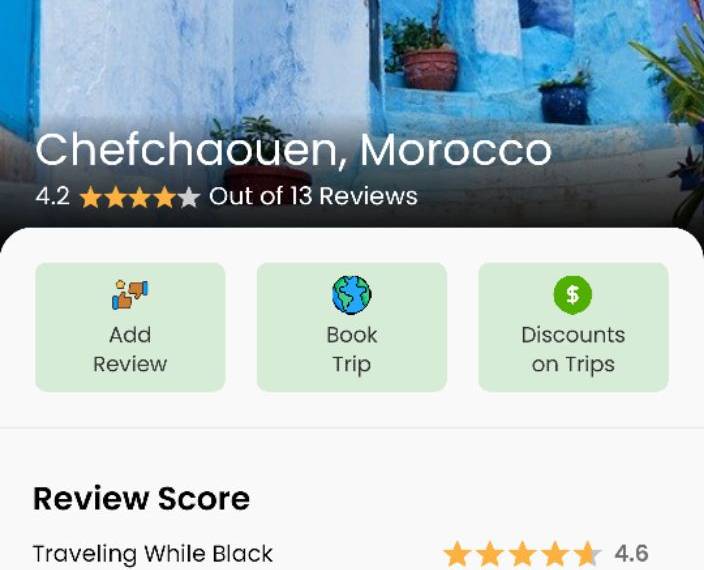Click the 4.6 score value
The height and width of the screenshot is (570, 704).
pos(631,554)
